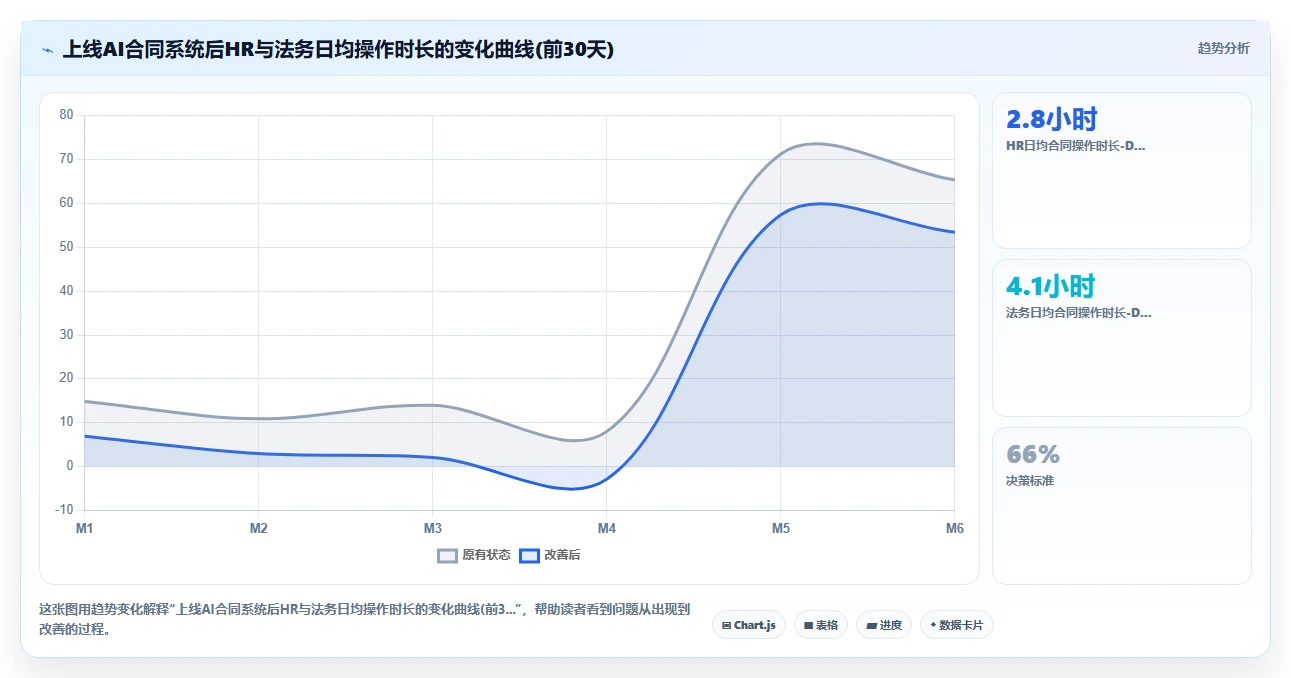Click the 改善后 blue legend swatch
This screenshot has height=678, width=1291.
tap(530, 555)
